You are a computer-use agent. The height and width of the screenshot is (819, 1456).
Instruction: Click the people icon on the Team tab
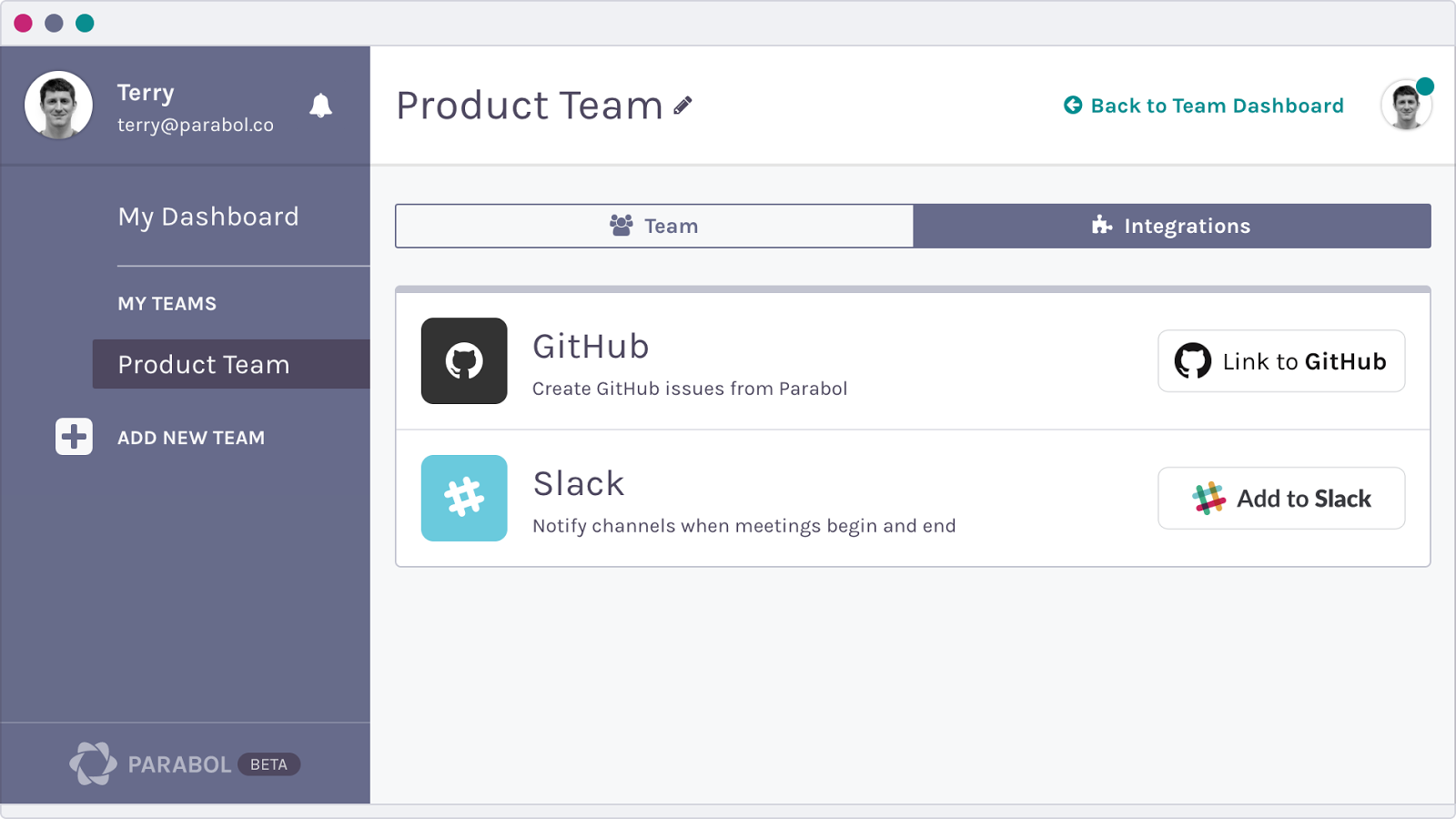tap(622, 225)
